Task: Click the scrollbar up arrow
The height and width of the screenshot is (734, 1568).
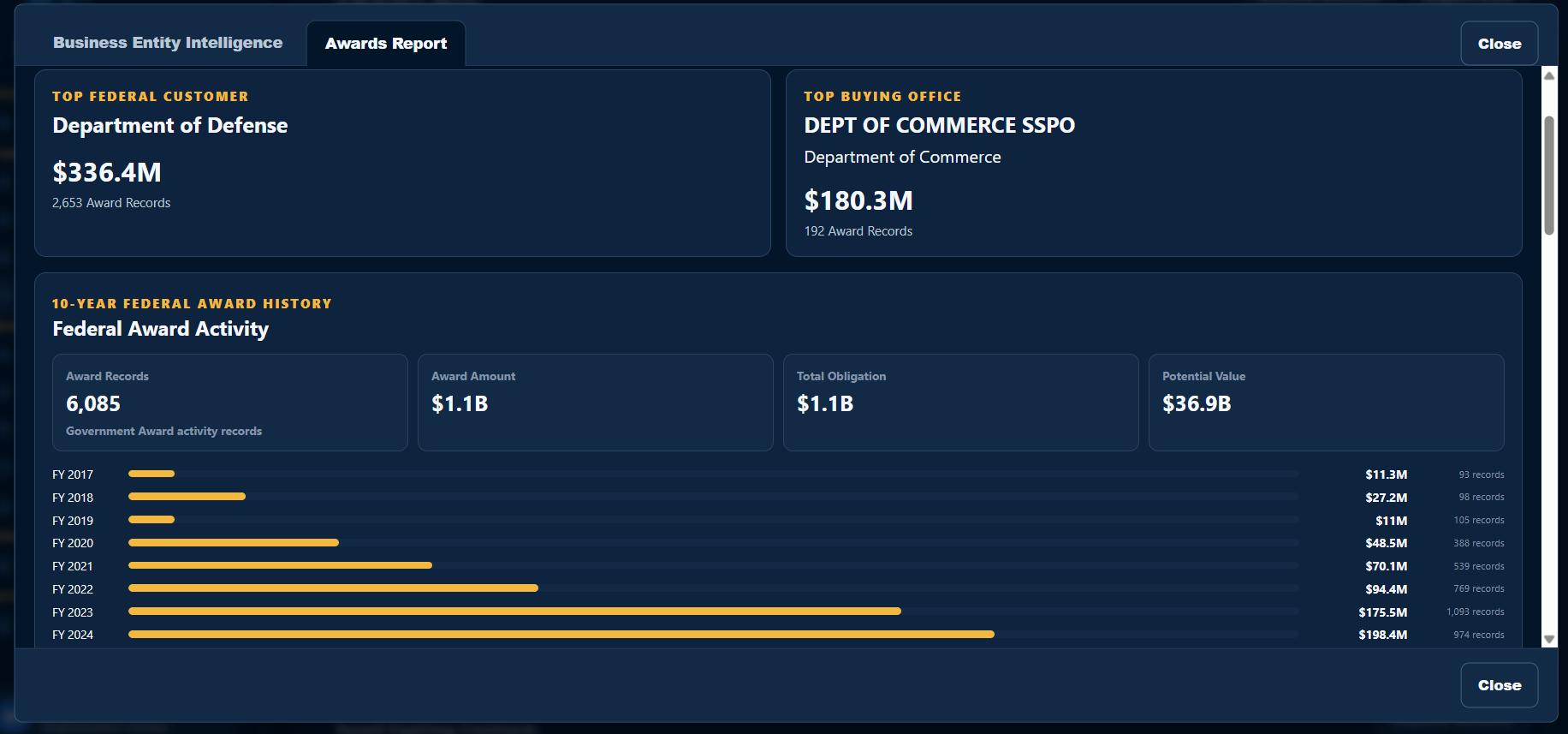Action: (x=1548, y=76)
